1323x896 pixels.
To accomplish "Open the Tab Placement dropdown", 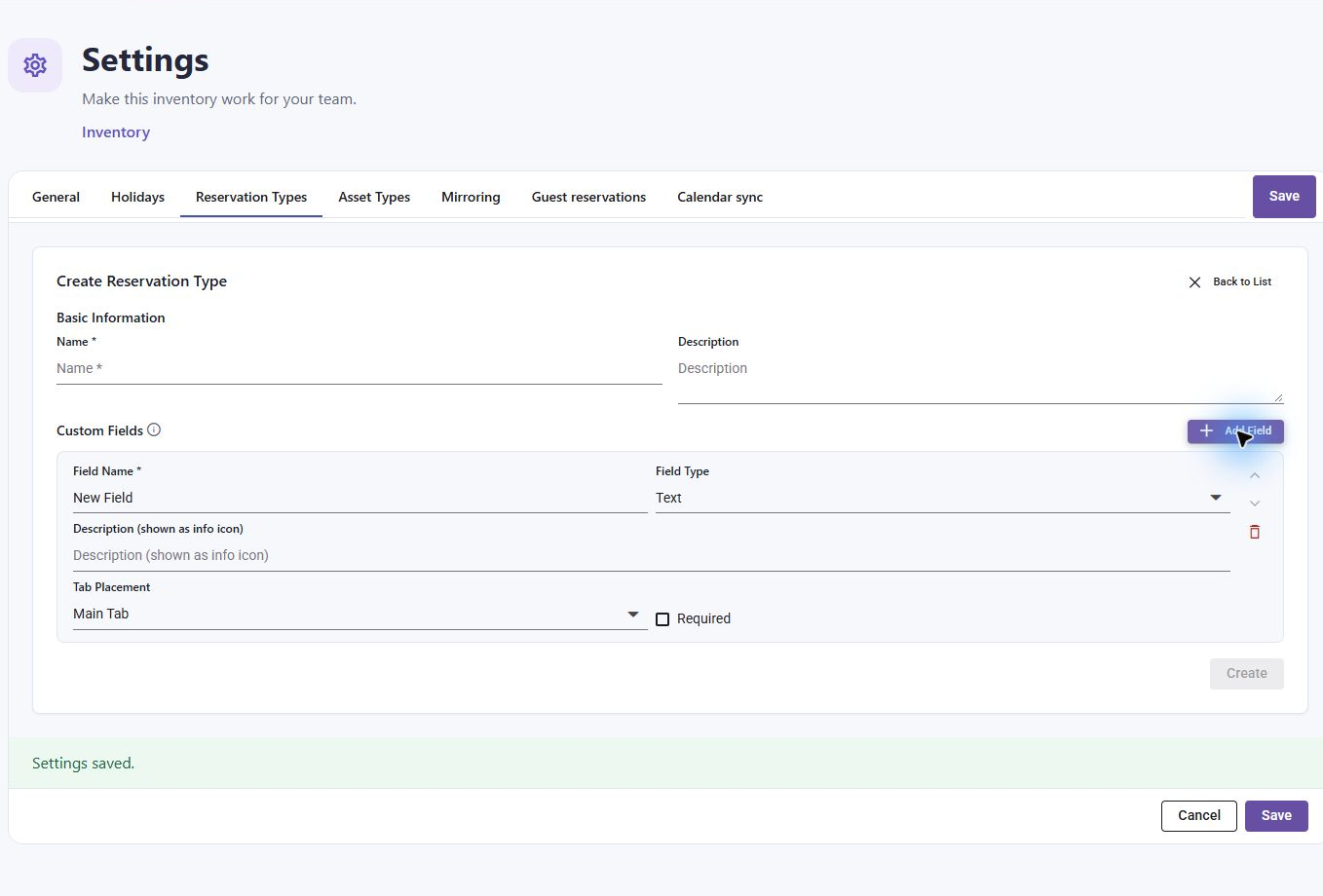I will click(x=359, y=614).
